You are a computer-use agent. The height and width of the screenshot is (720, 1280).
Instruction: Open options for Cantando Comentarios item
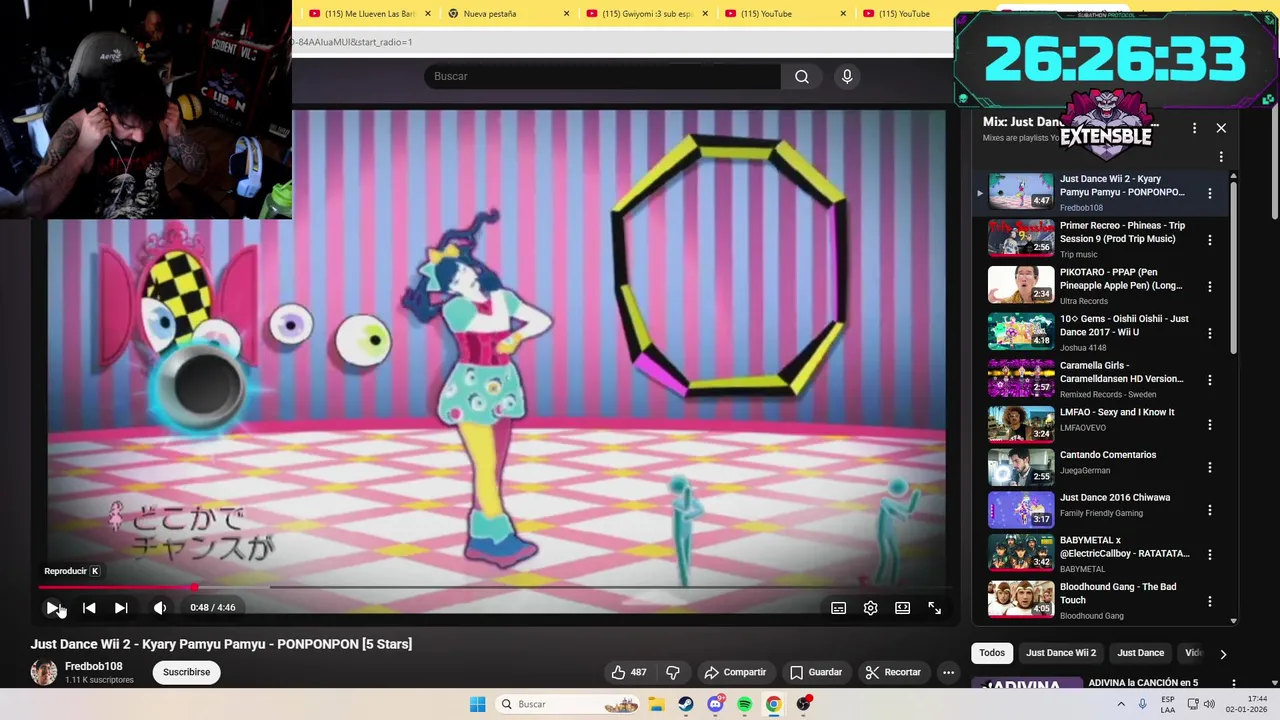pos(1210,468)
